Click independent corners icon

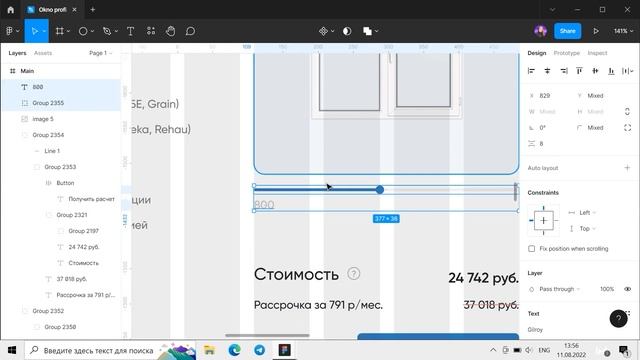click(x=627, y=128)
